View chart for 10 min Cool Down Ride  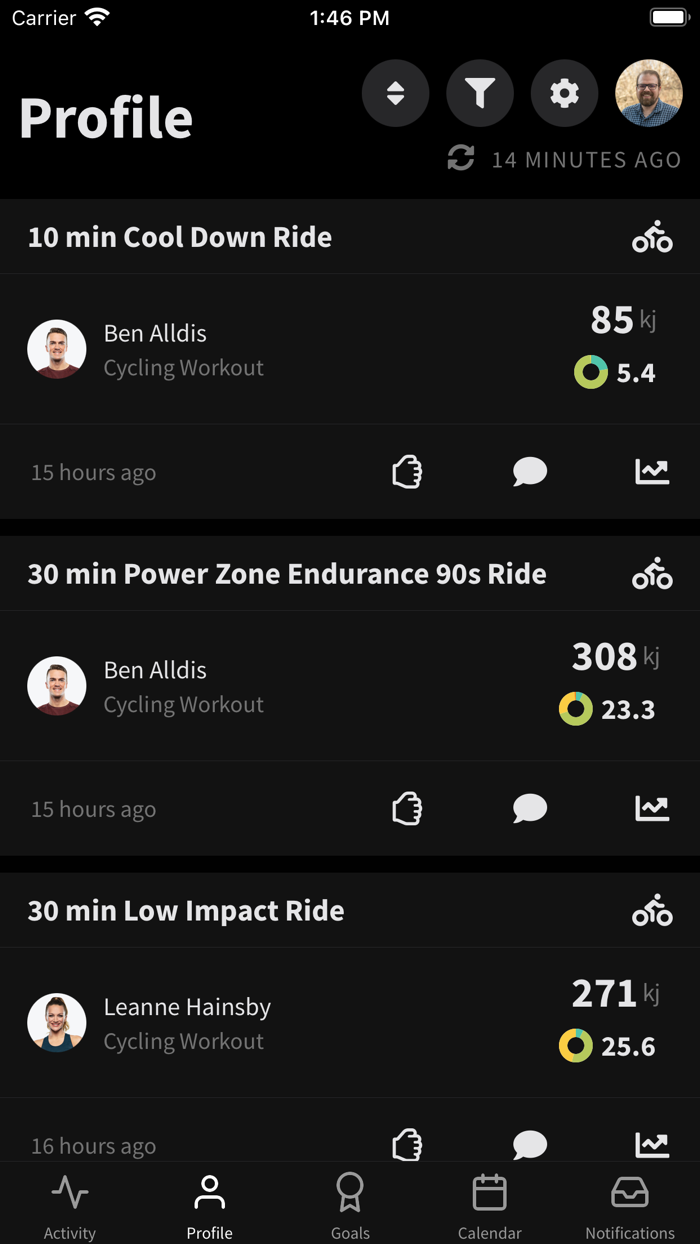tap(652, 472)
